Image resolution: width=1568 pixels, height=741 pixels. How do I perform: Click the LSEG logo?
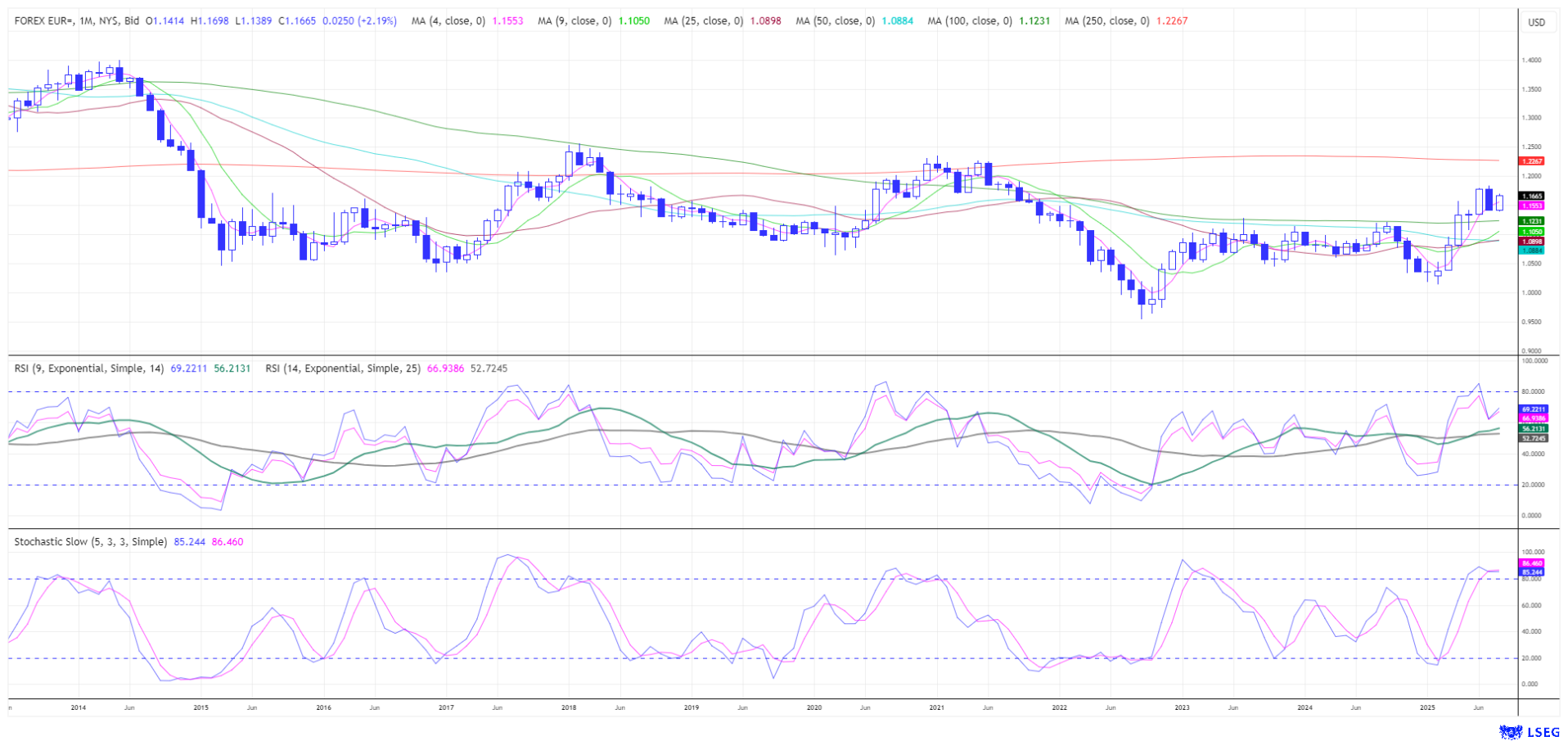[1528, 731]
